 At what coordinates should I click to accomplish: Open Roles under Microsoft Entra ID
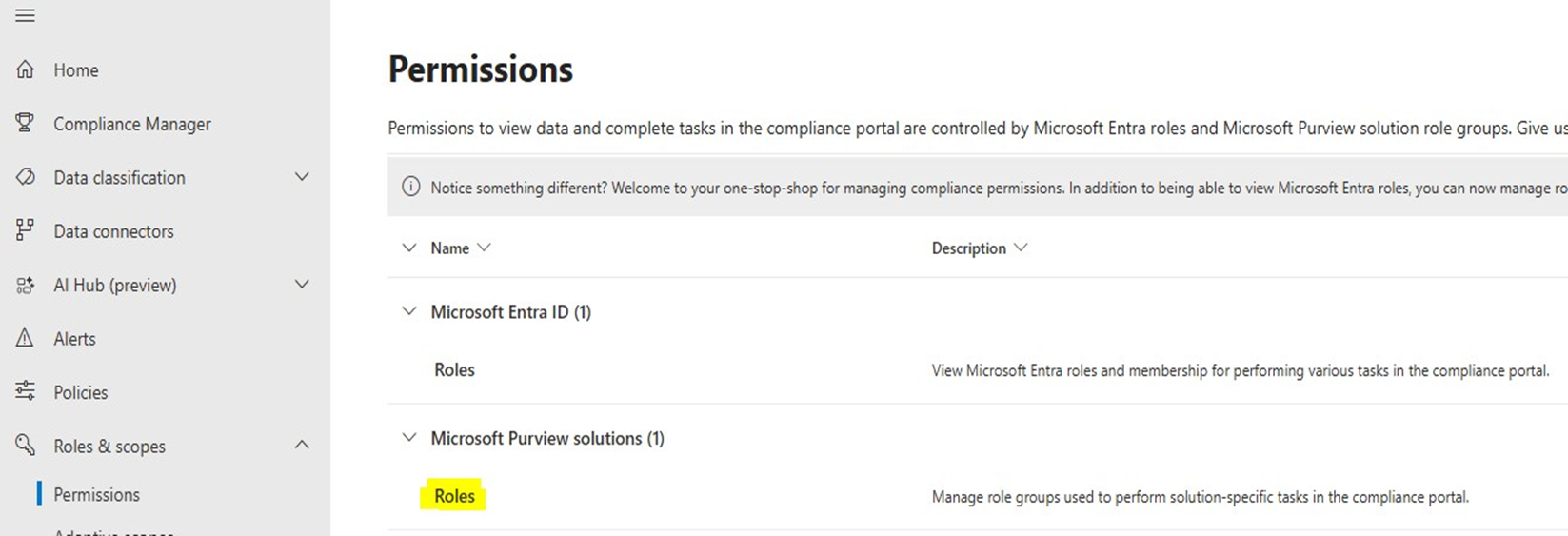[x=454, y=370]
